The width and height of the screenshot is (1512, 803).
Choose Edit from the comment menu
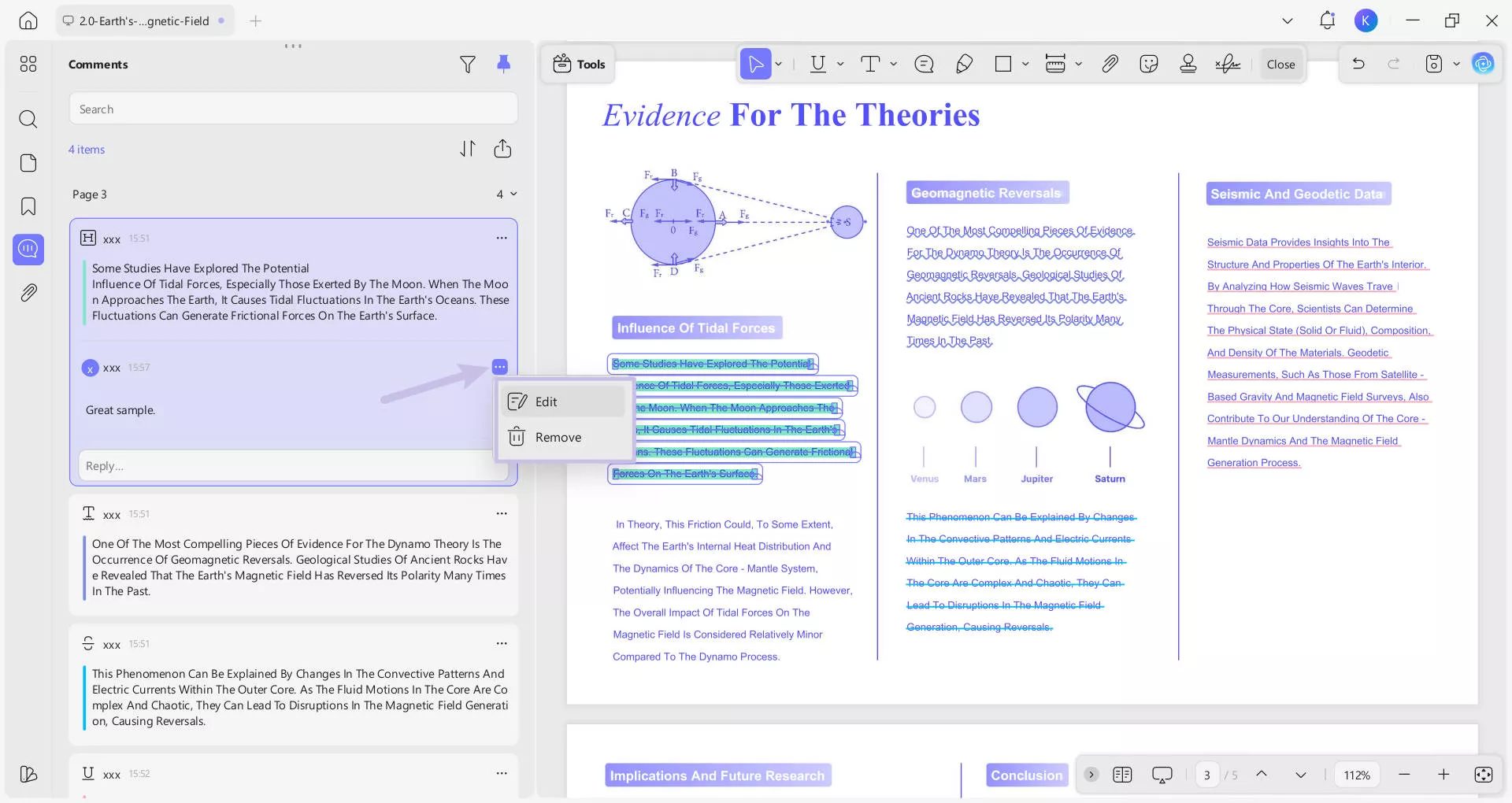click(x=563, y=401)
